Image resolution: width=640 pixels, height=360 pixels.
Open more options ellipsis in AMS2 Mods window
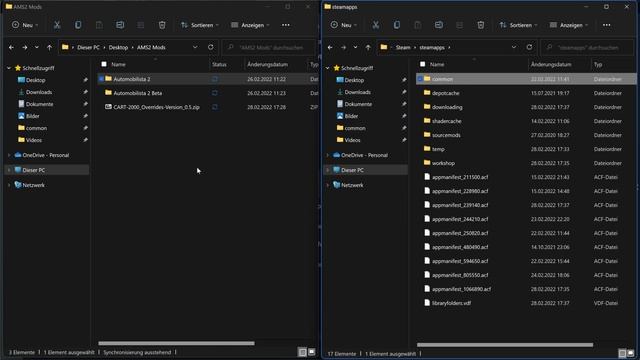click(x=286, y=25)
